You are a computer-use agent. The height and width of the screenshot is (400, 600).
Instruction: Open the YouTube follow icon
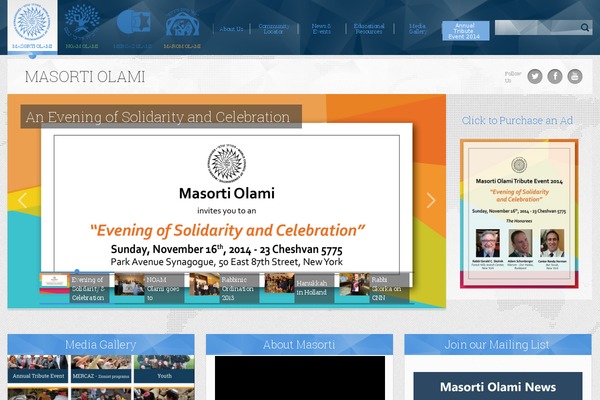574,76
